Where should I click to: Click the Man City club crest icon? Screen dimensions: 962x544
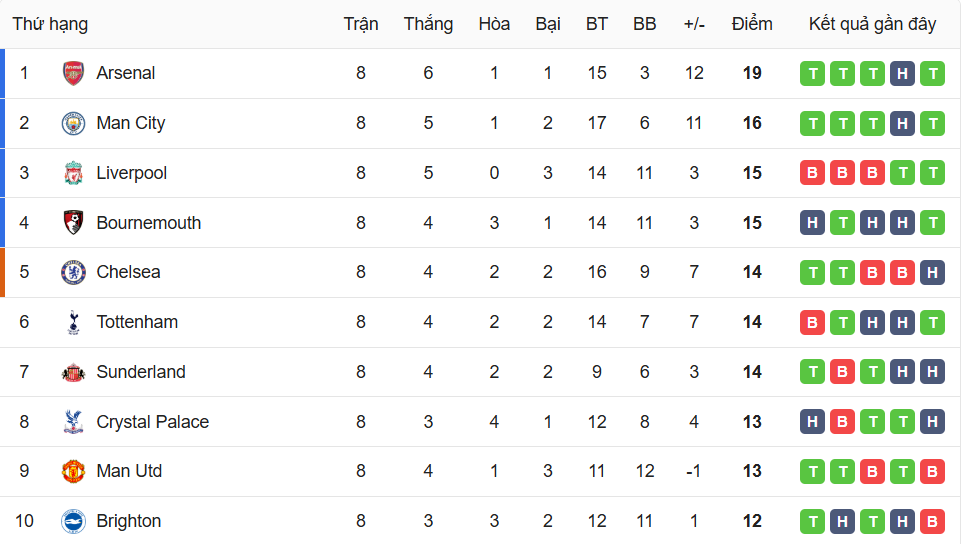point(73,123)
